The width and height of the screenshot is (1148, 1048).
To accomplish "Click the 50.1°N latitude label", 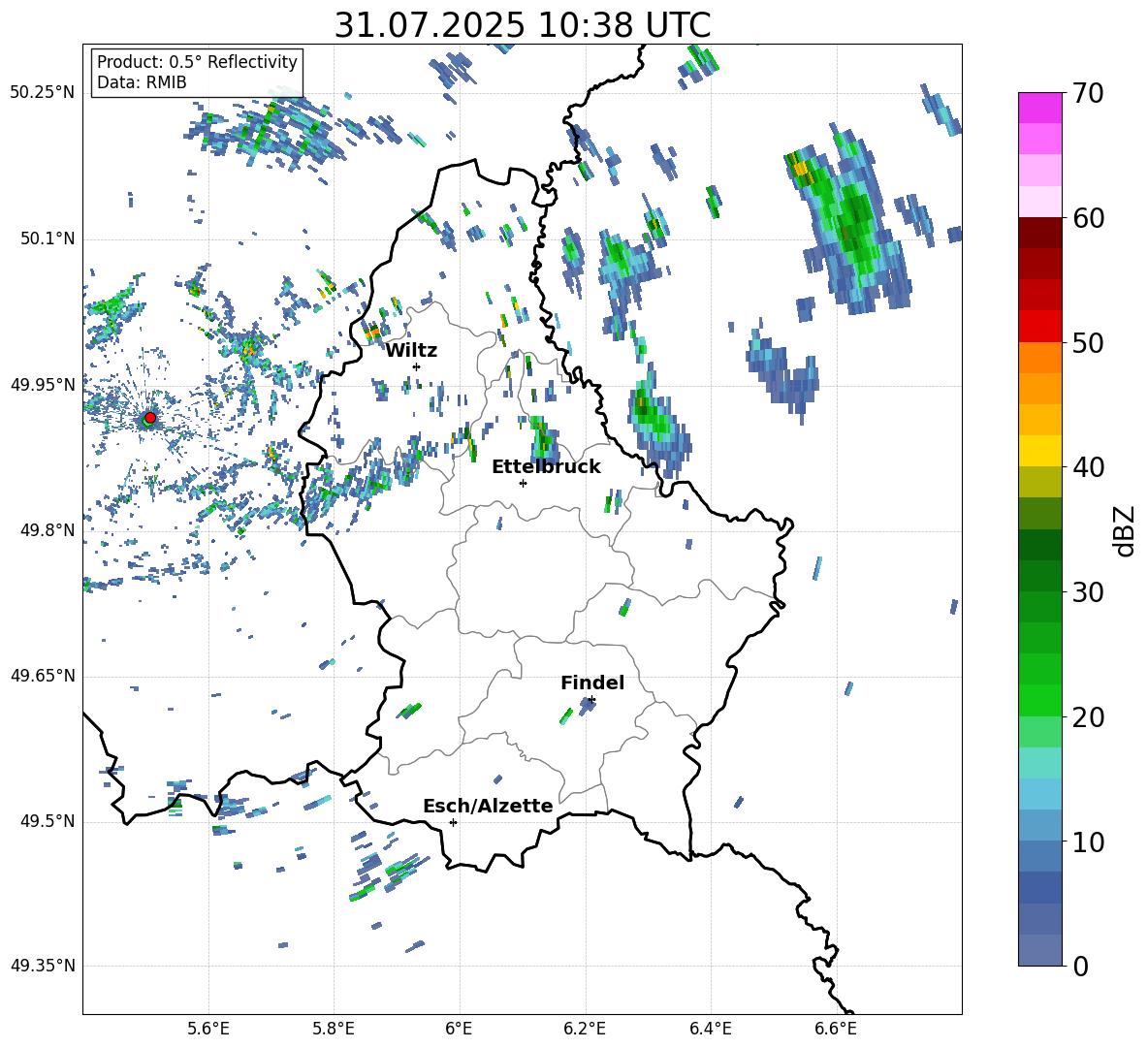I will [48, 239].
